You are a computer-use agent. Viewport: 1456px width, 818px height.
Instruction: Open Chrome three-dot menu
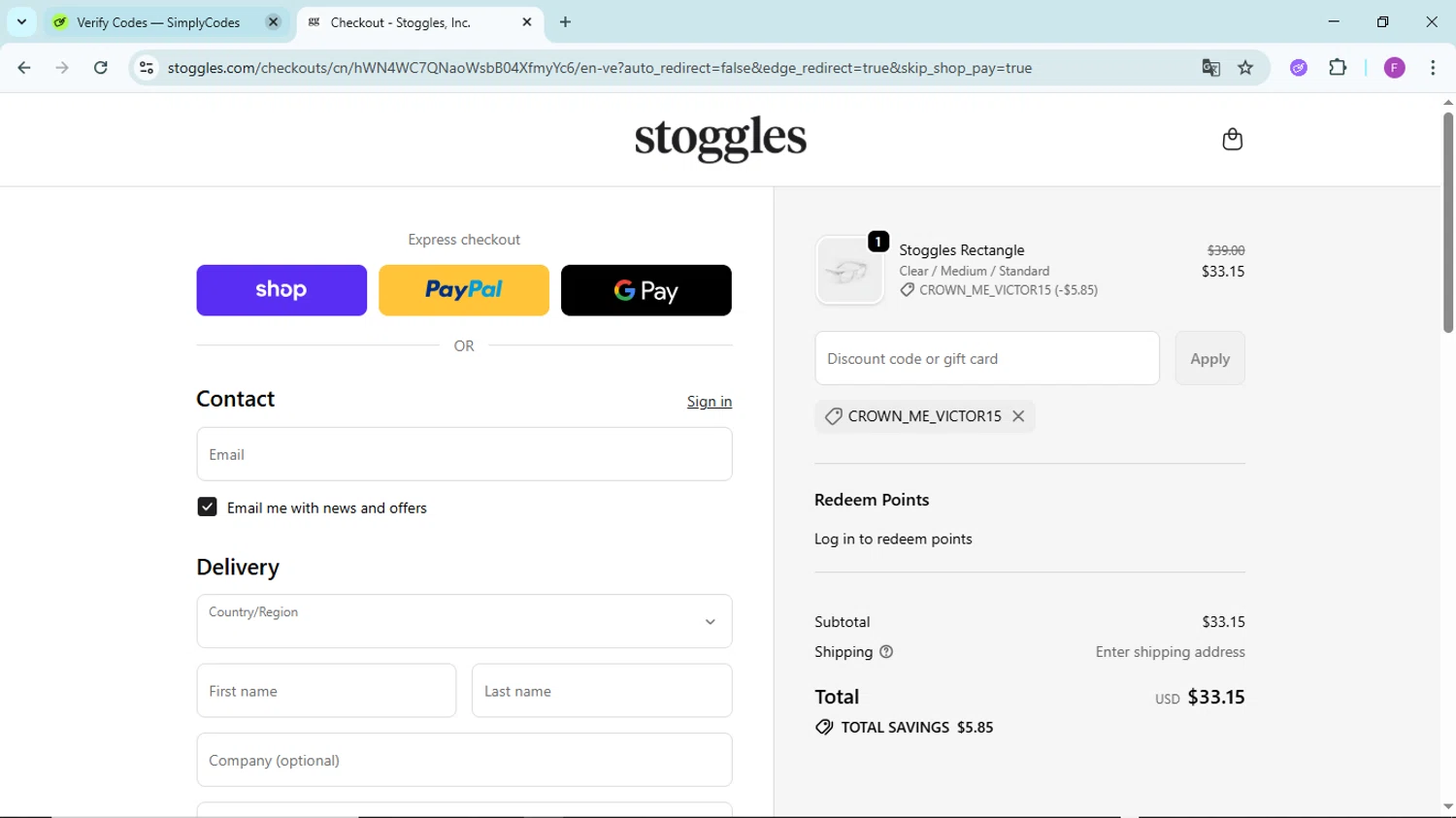coord(1433,68)
